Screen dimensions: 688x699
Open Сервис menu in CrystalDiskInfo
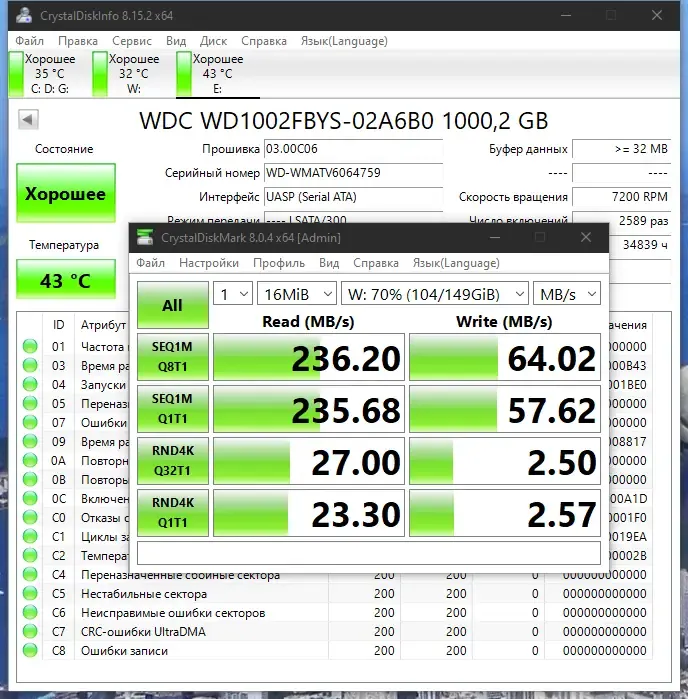(132, 41)
